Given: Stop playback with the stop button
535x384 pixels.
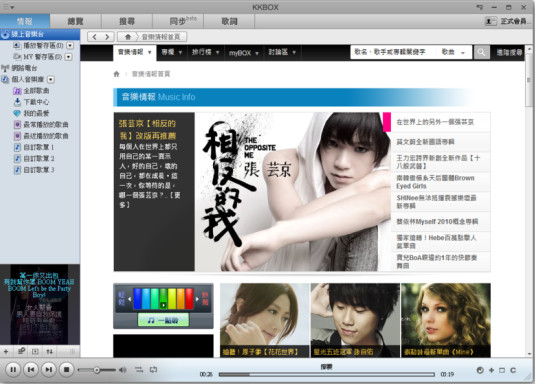Looking at the screenshot, I should click(67, 369).
